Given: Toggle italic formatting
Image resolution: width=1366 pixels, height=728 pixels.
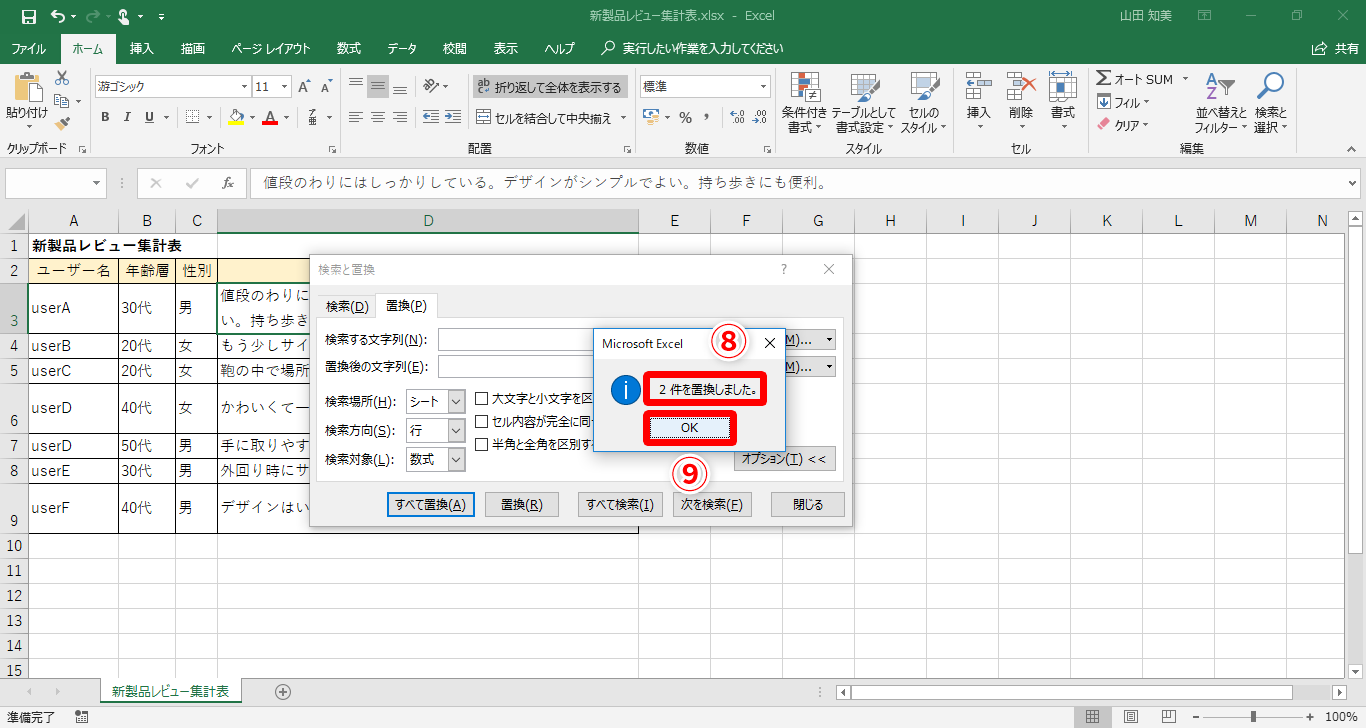Looking at the screenshot, I should click(x=127, y=117).
